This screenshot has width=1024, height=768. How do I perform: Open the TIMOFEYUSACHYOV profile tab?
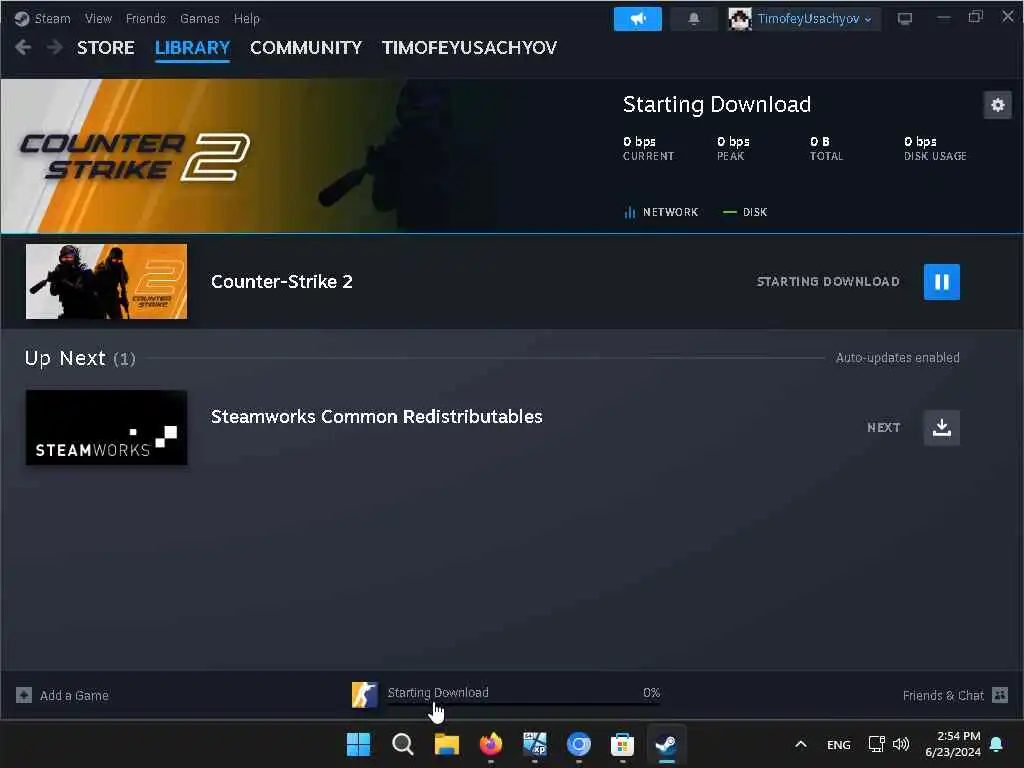(x=469, y=48)
